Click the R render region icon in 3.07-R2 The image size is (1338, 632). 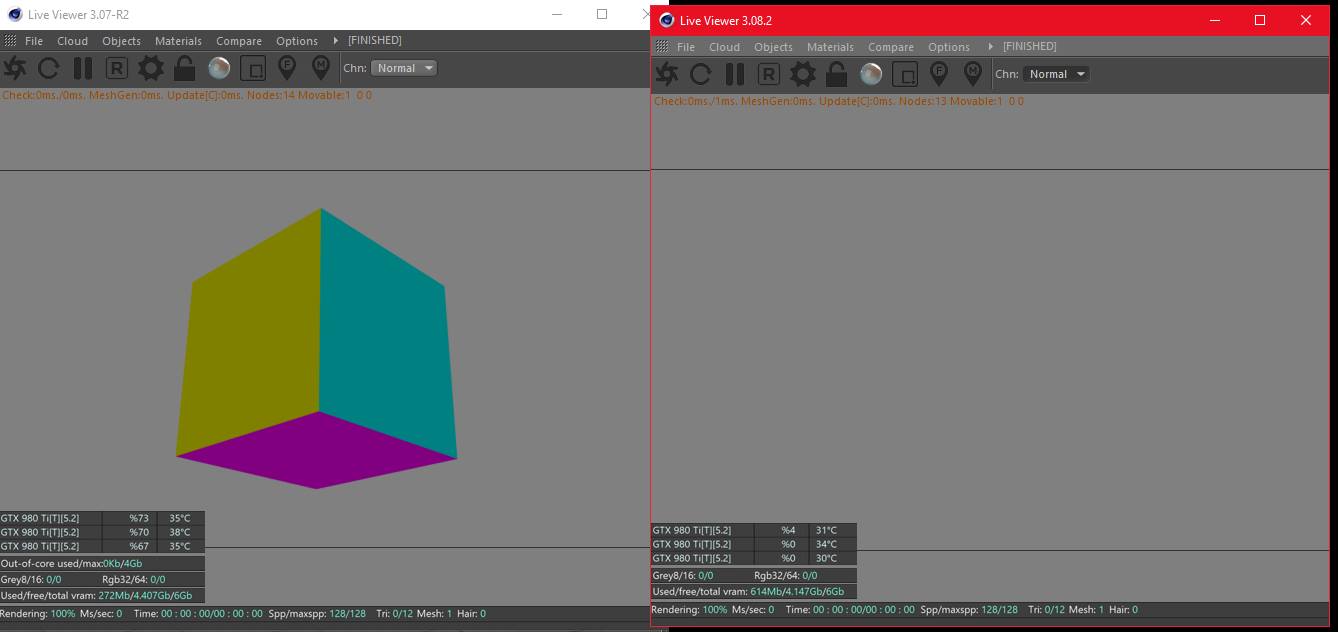117,68
